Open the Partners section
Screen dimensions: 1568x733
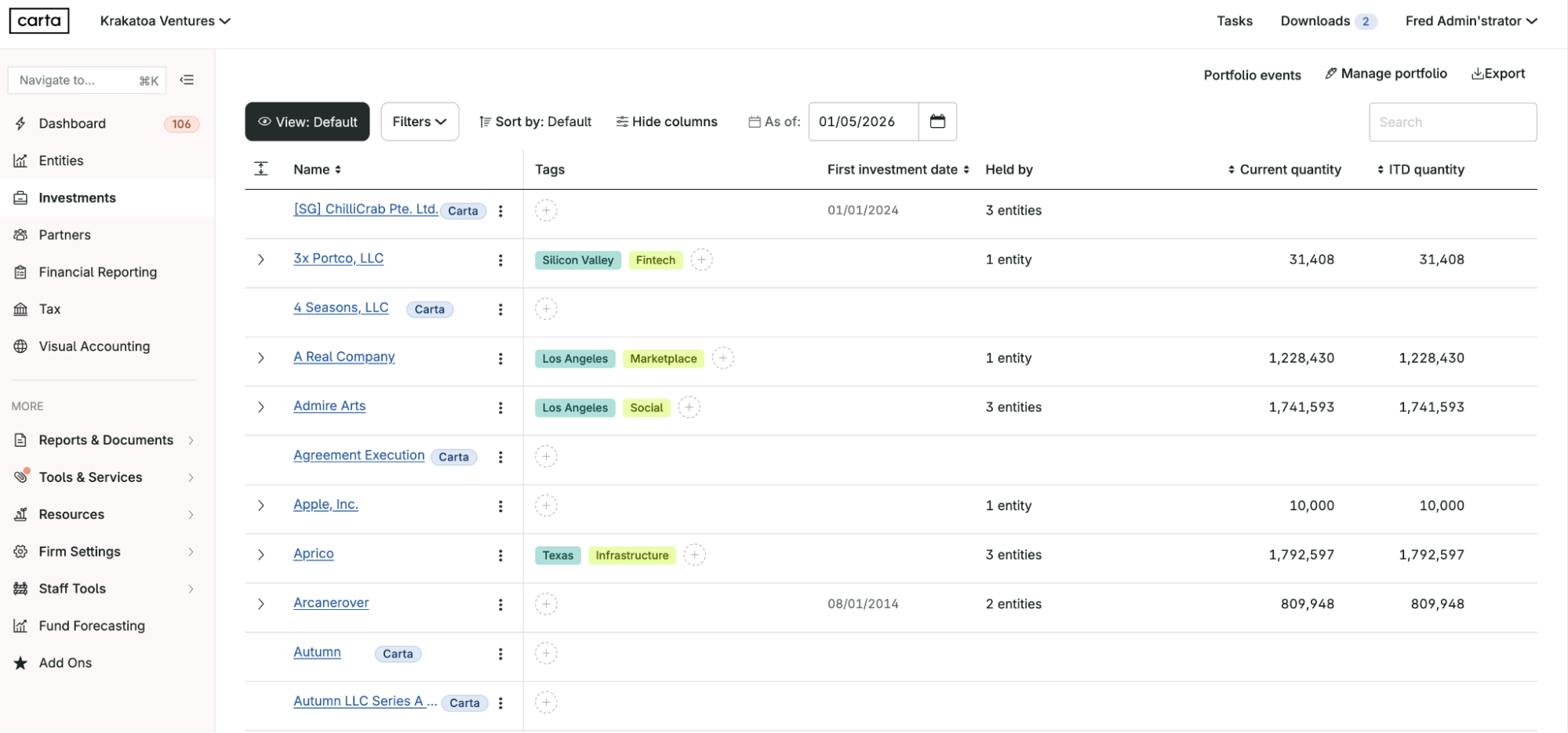tap(64, 234)
